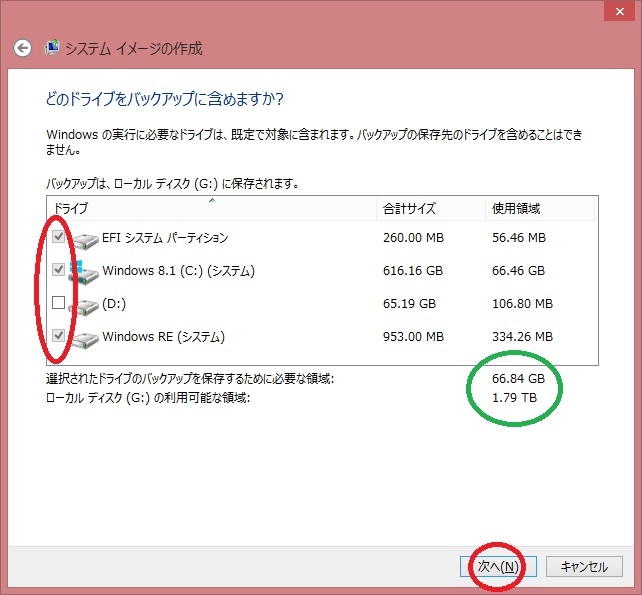Click the キャンセル button
This screenshot has width=642, height=595.
pyautogui.click(x=584, y=566)
